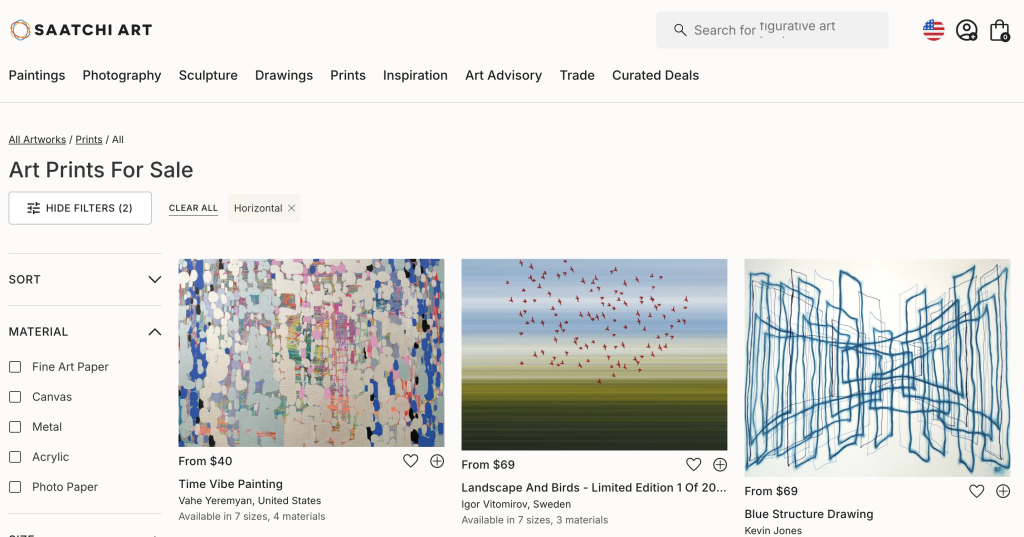Tick the Photo Paper checkbox
Image resolution: width=1024 pixels, height=537 pixels.
coord(15,487)
